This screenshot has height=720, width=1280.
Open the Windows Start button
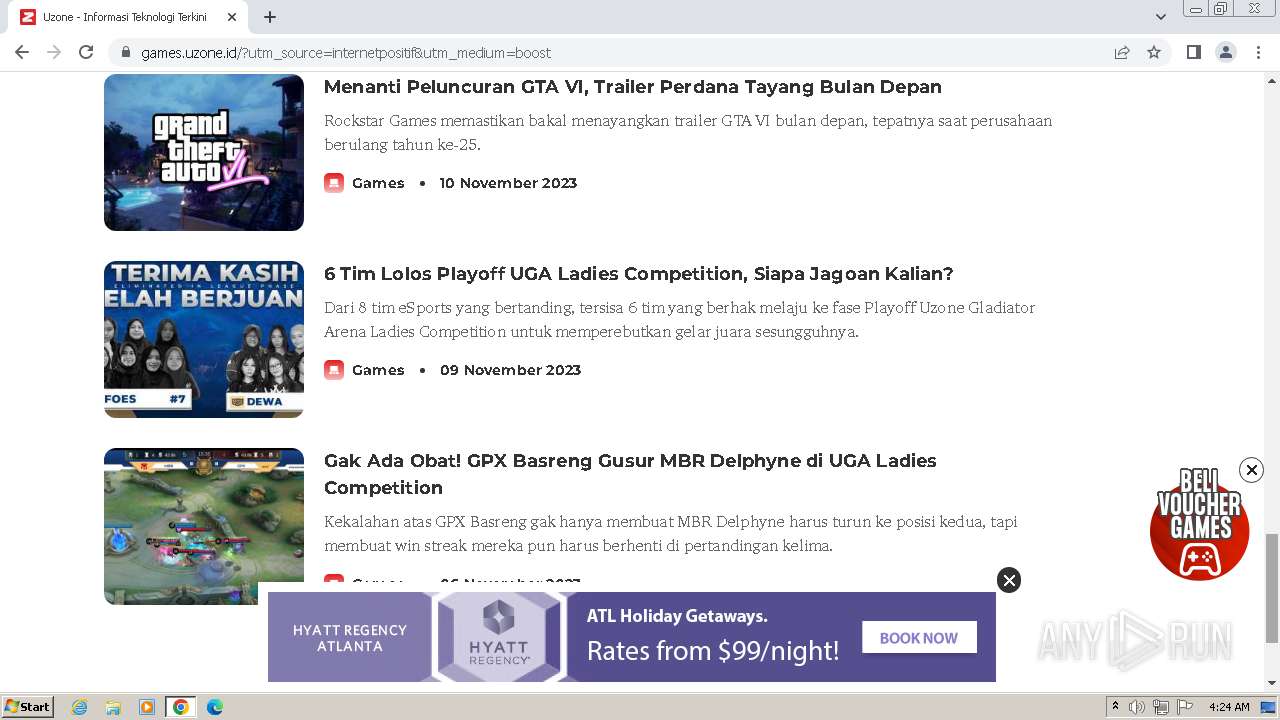click(x=27, y=706)
